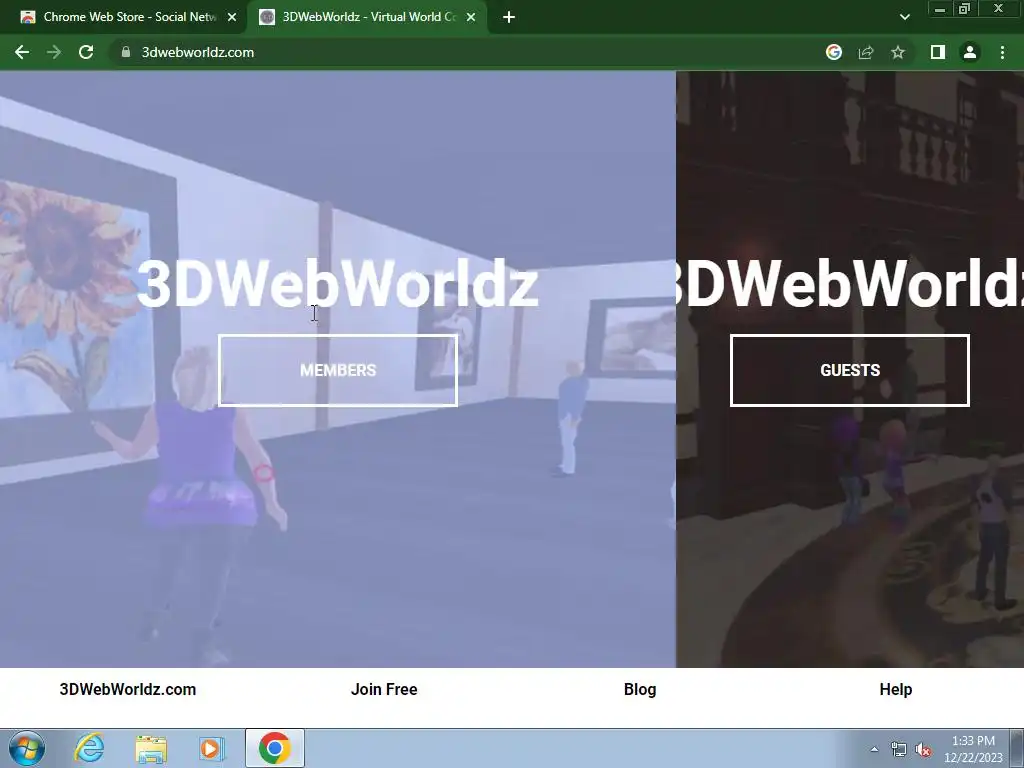Open the Chrome profile icon
Viewport: 1024px width, 768px height.
pos(970,52)
